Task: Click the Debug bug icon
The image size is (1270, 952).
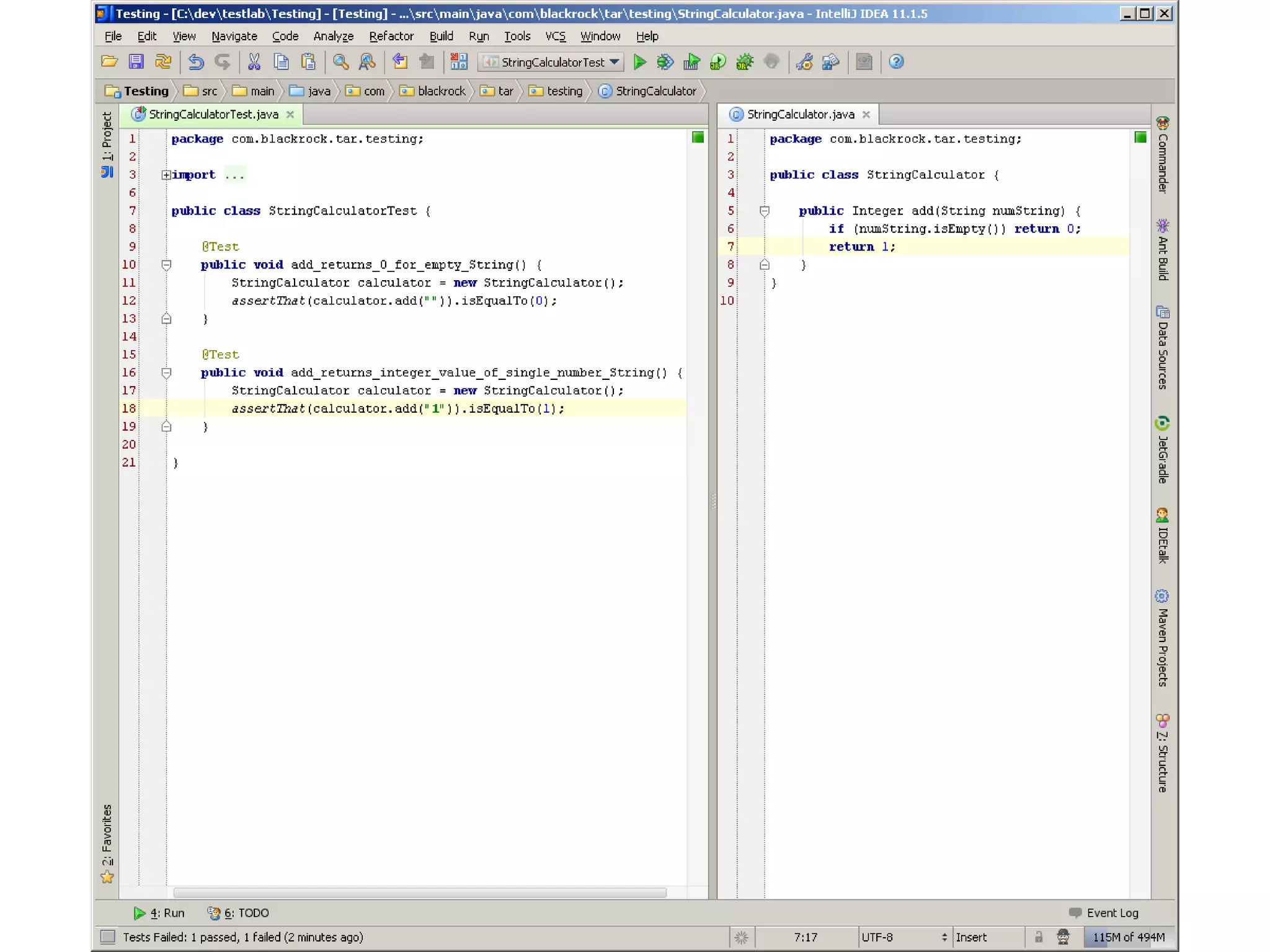Action: (665, 62)
